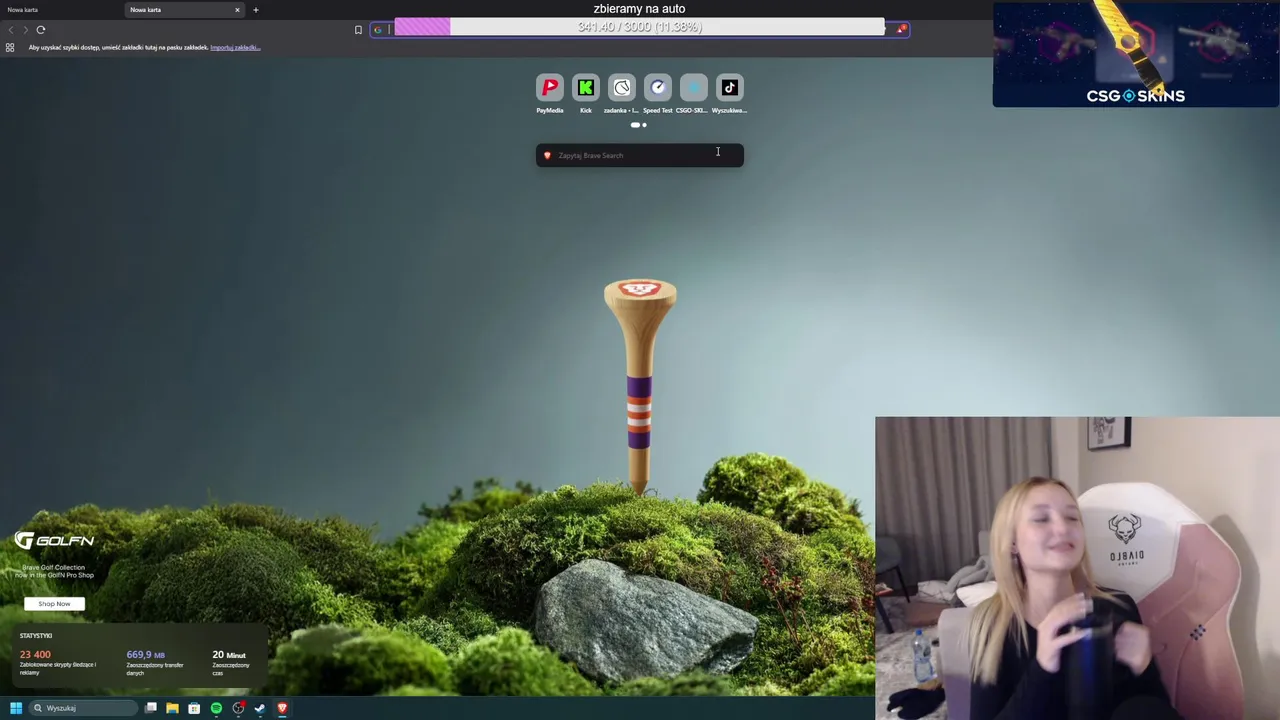1280x720 pixels.
Task: Click the "zbieramy na auto" goal progress bar
Action: pos(640,27)
